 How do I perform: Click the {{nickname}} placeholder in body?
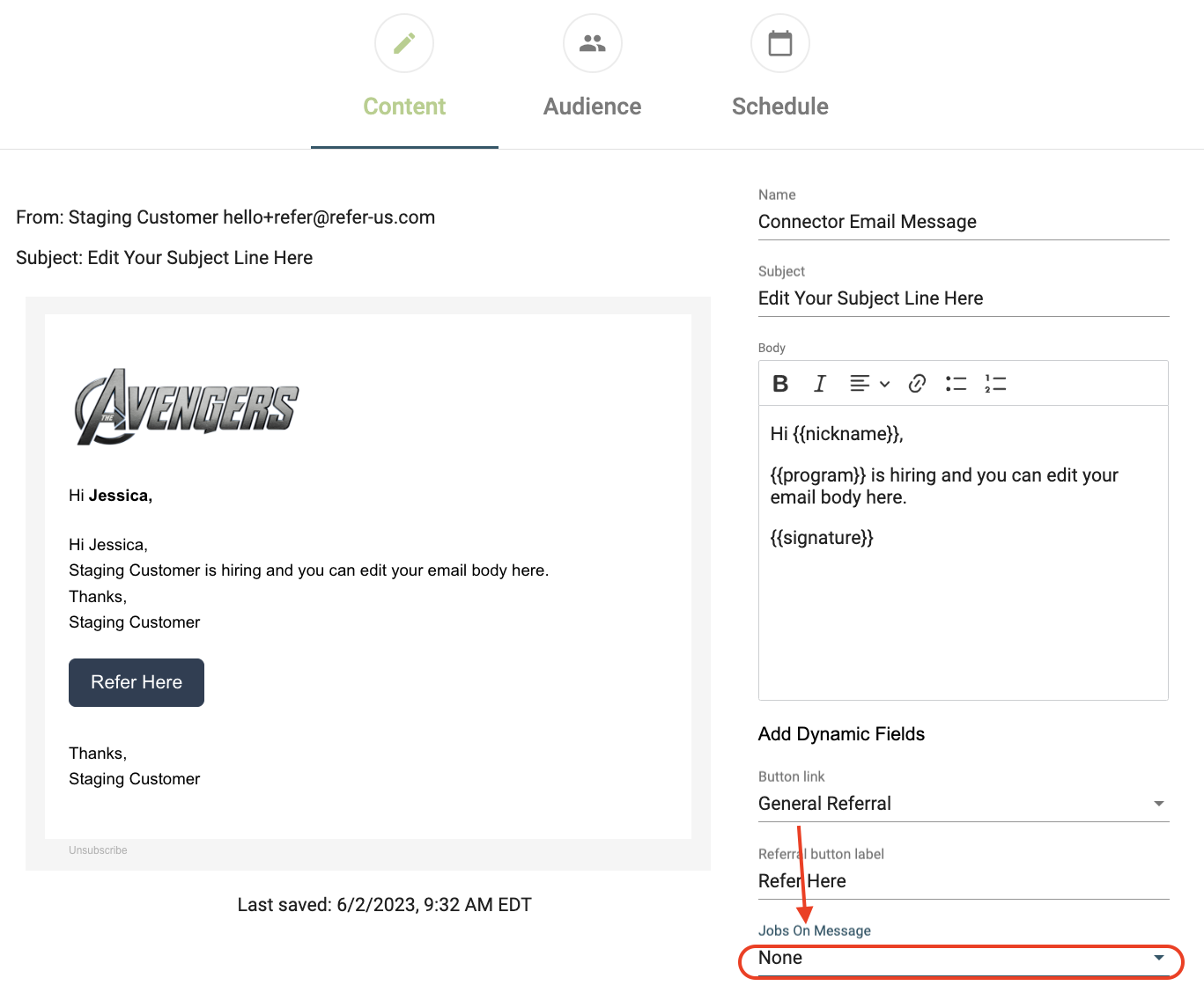coord(846,434)
